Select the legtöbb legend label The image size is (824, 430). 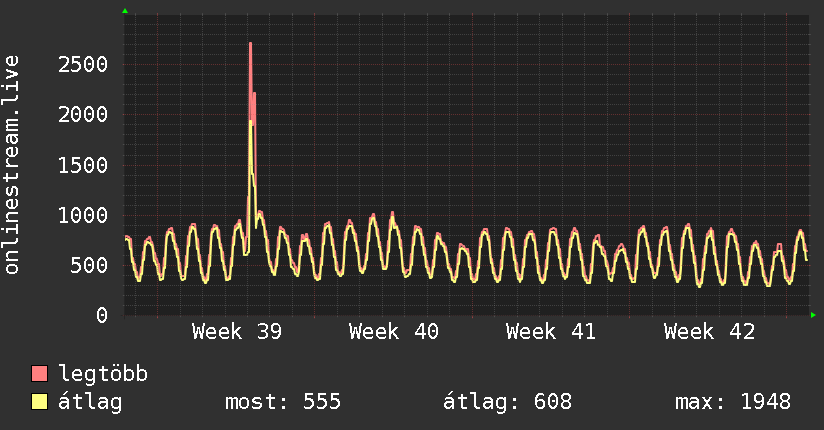point(103,374)
